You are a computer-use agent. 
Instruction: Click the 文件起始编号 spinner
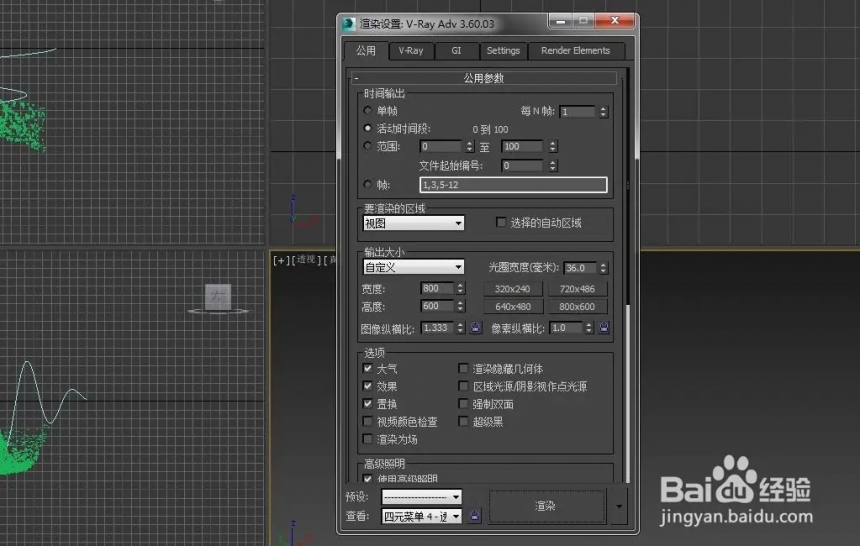(x=553, y=165)
